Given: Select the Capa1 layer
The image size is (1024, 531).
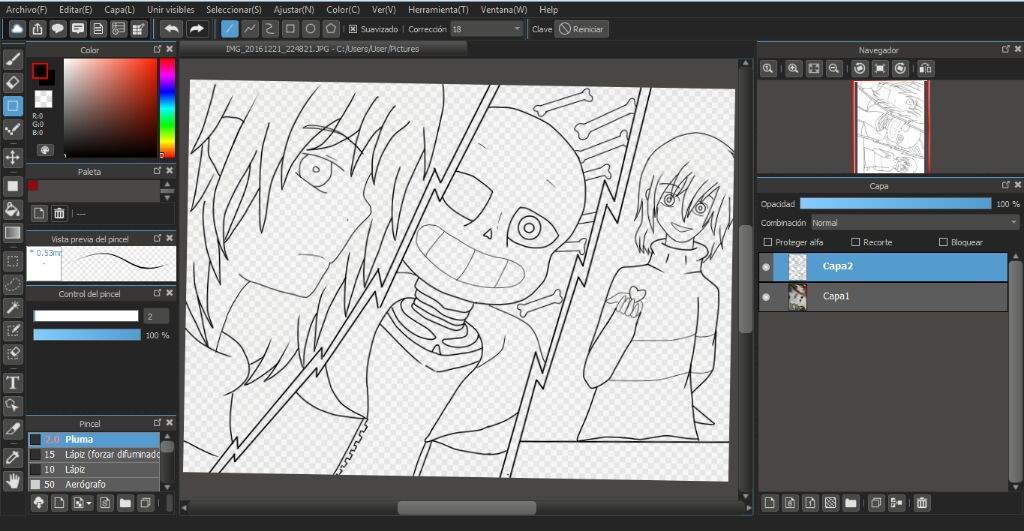Looking at the screenshot, I should click(884, 297).
